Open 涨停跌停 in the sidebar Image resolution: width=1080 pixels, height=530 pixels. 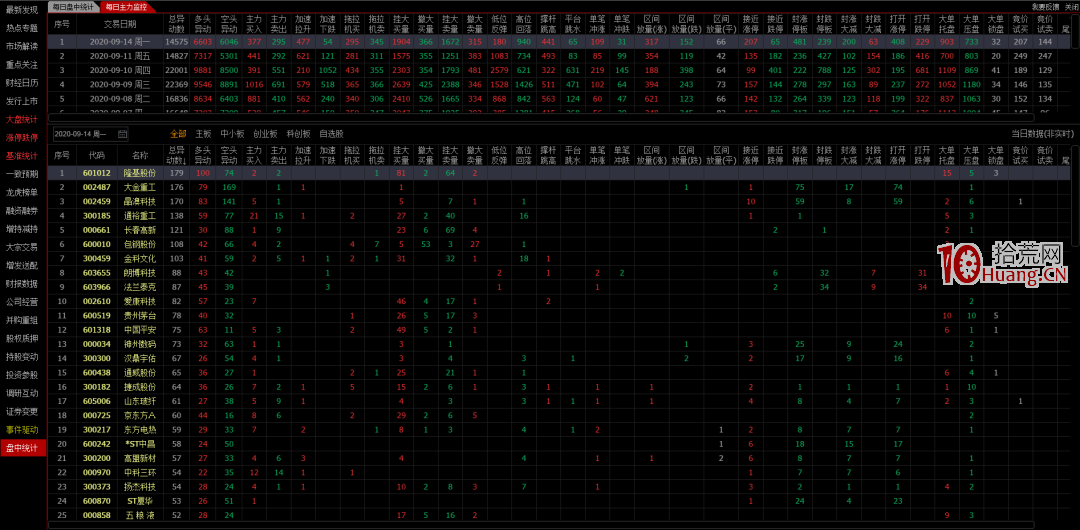(x=23, y=137)
